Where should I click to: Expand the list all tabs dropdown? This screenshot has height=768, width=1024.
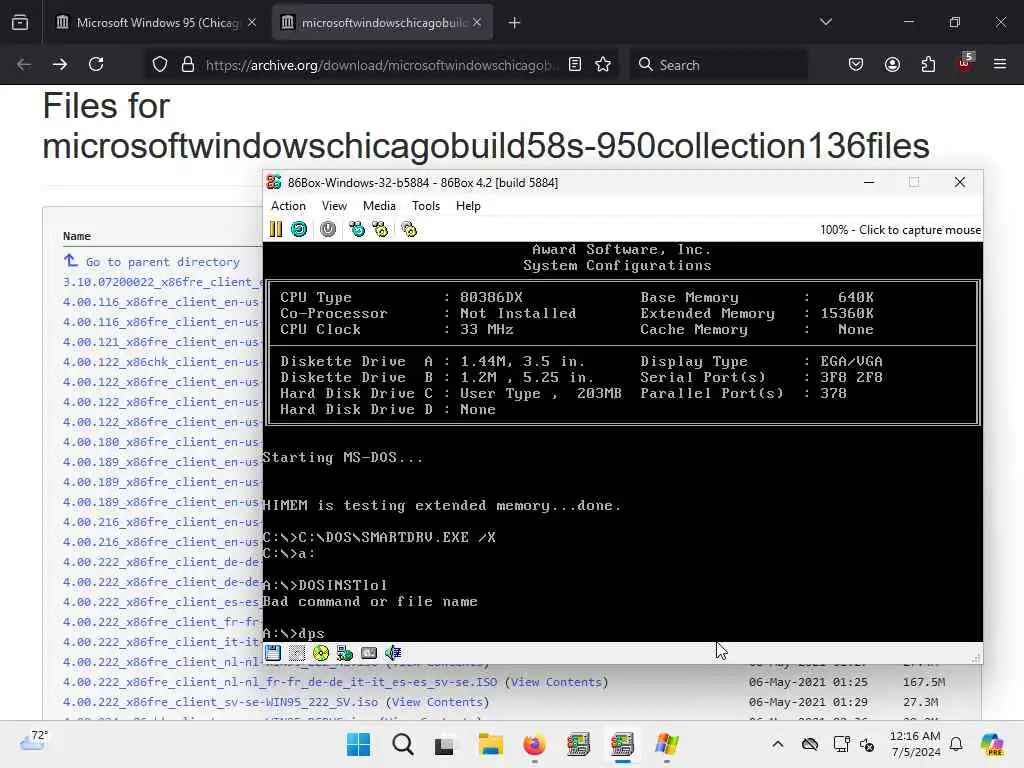825,23
